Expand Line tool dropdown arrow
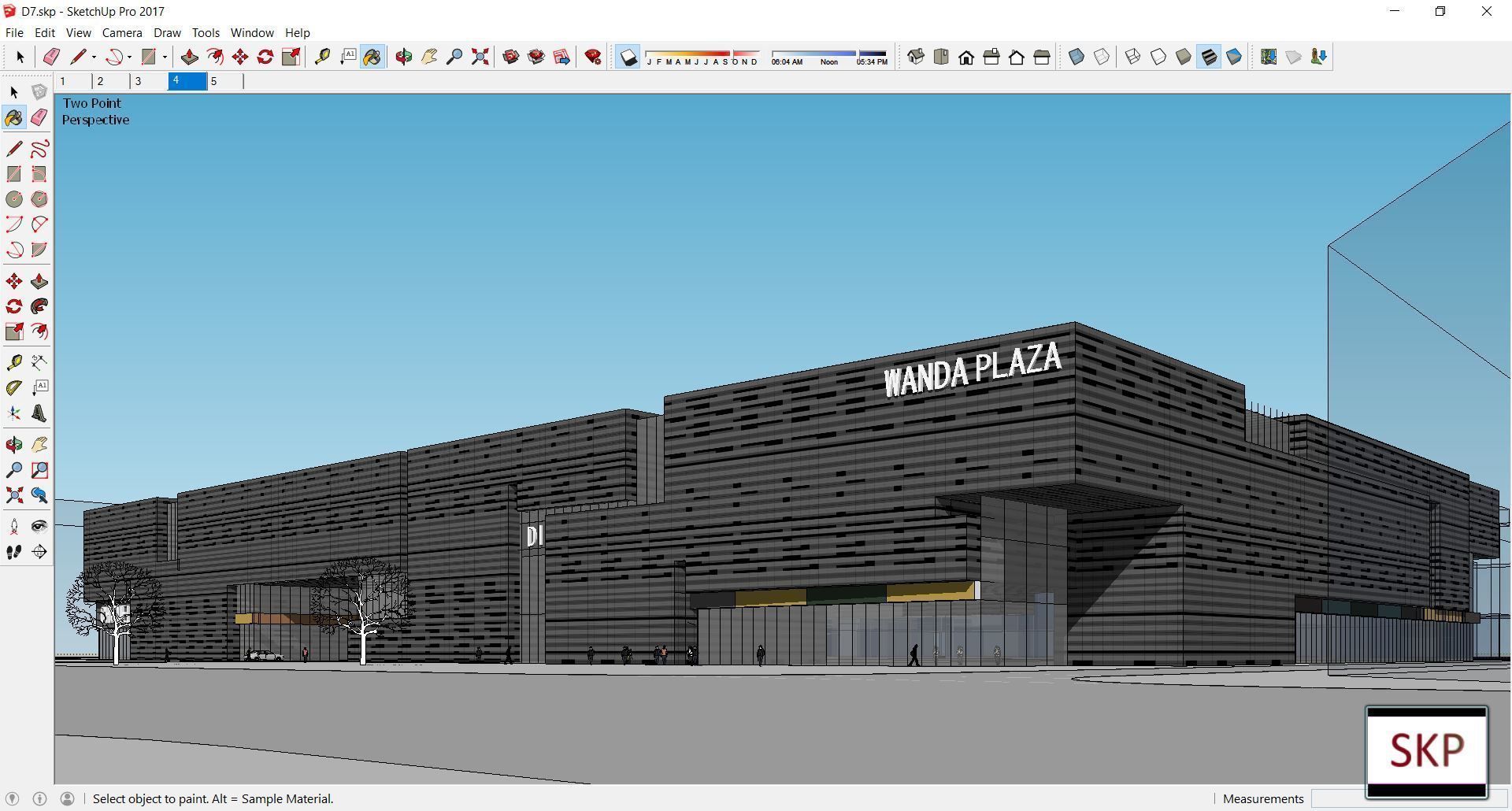 tap(94, 57)
